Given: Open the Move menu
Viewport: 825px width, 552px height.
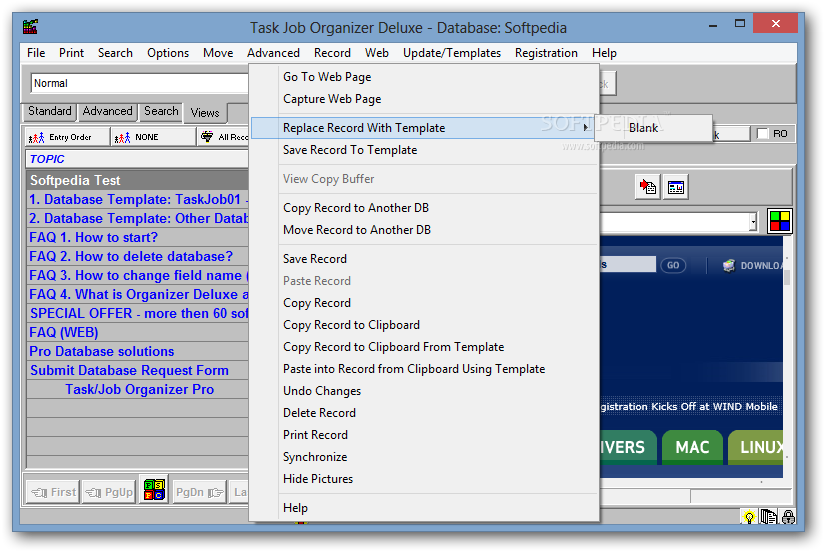Looking at the screenshot, I should [218, 53].
